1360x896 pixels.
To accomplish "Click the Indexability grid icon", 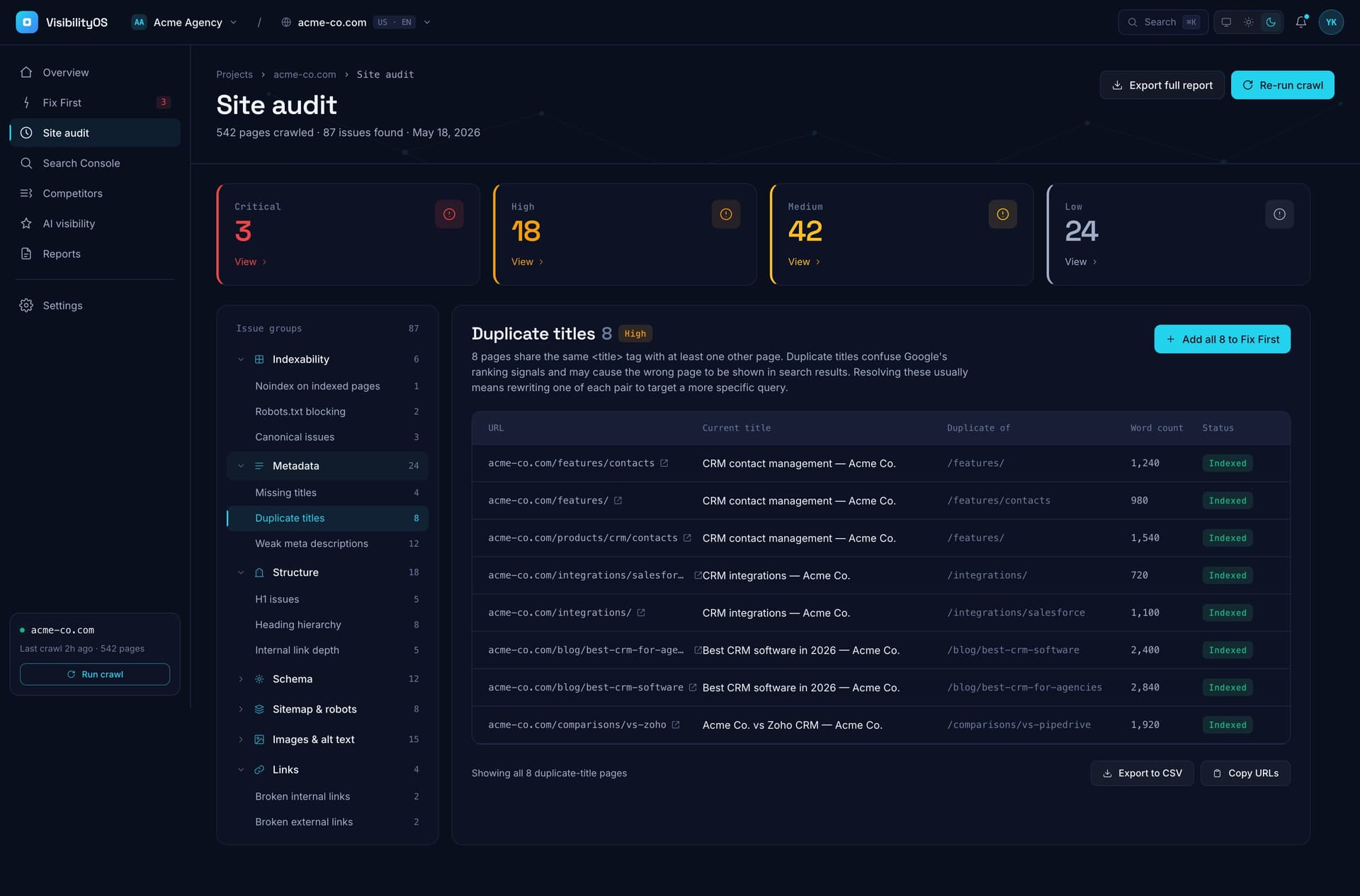I will [x=259, y=359].
